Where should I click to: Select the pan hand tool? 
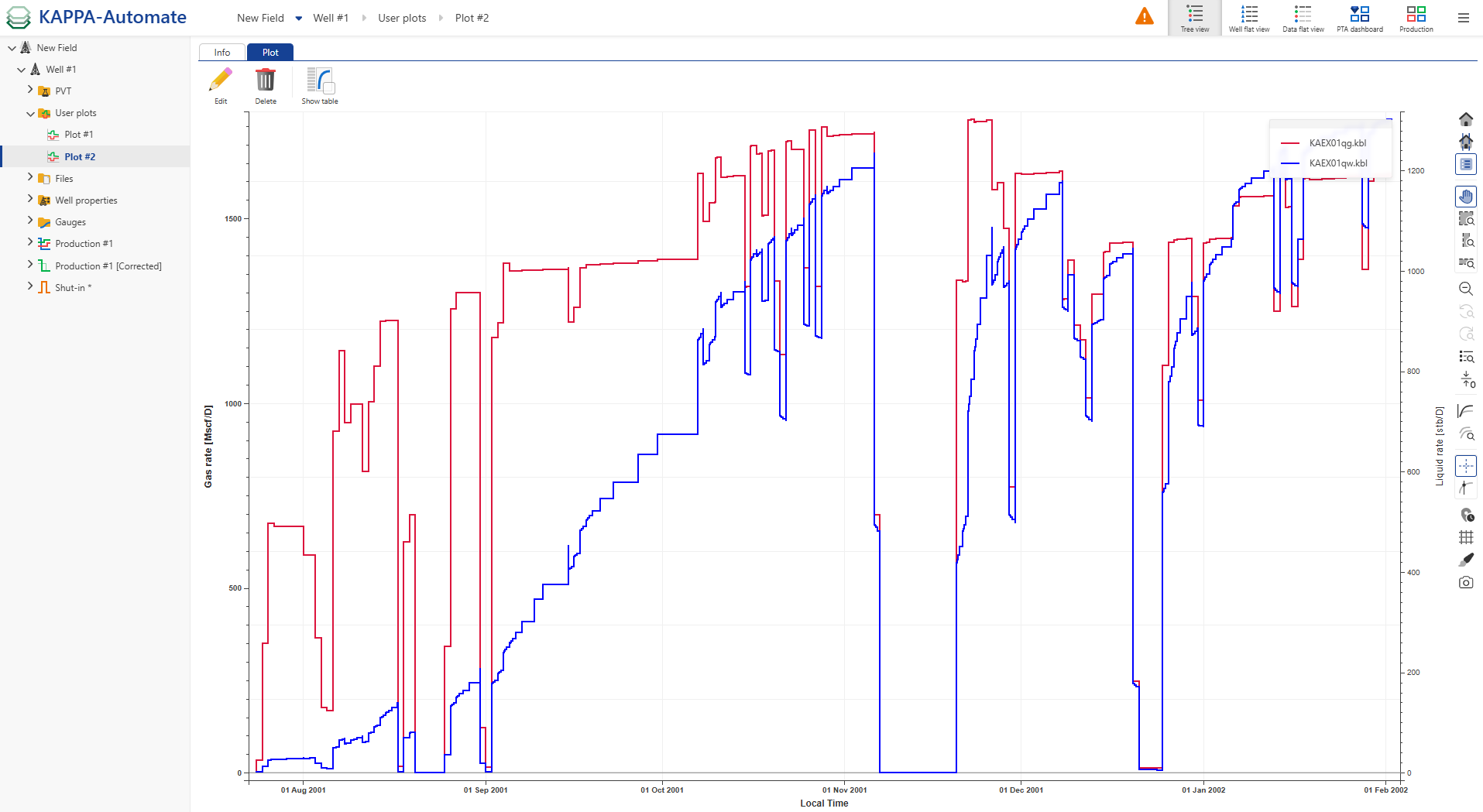point(1466,197)
